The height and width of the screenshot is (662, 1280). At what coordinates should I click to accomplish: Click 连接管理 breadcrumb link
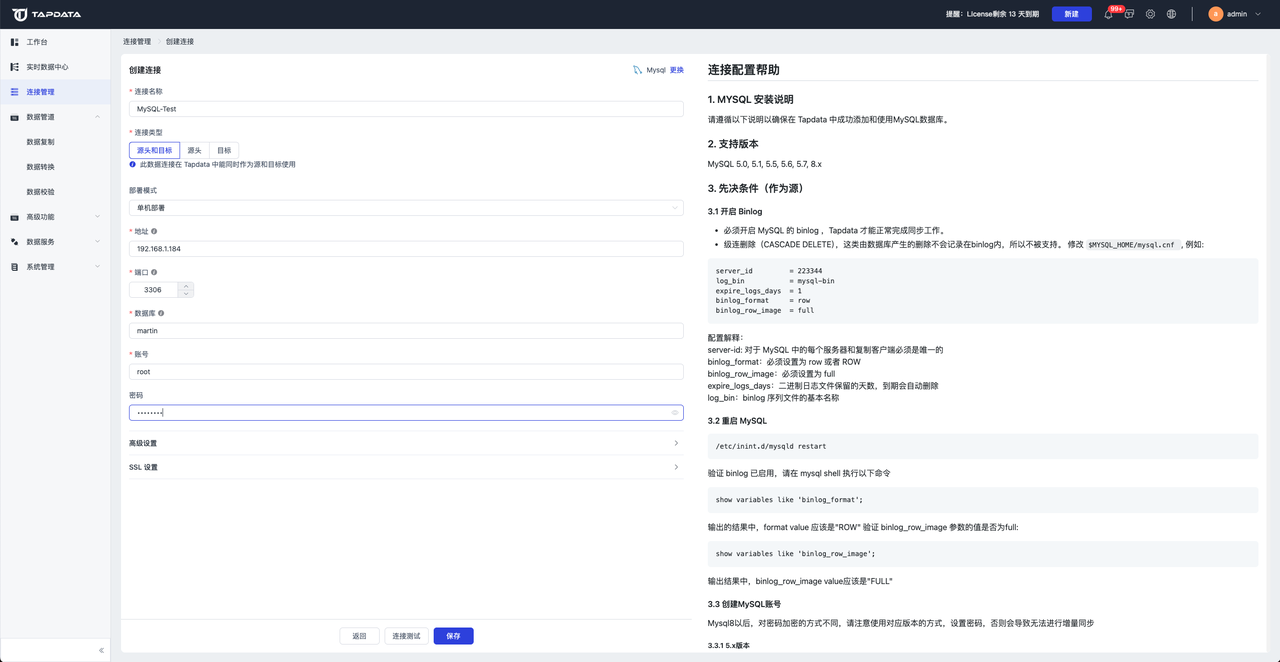tap(137, 42)
